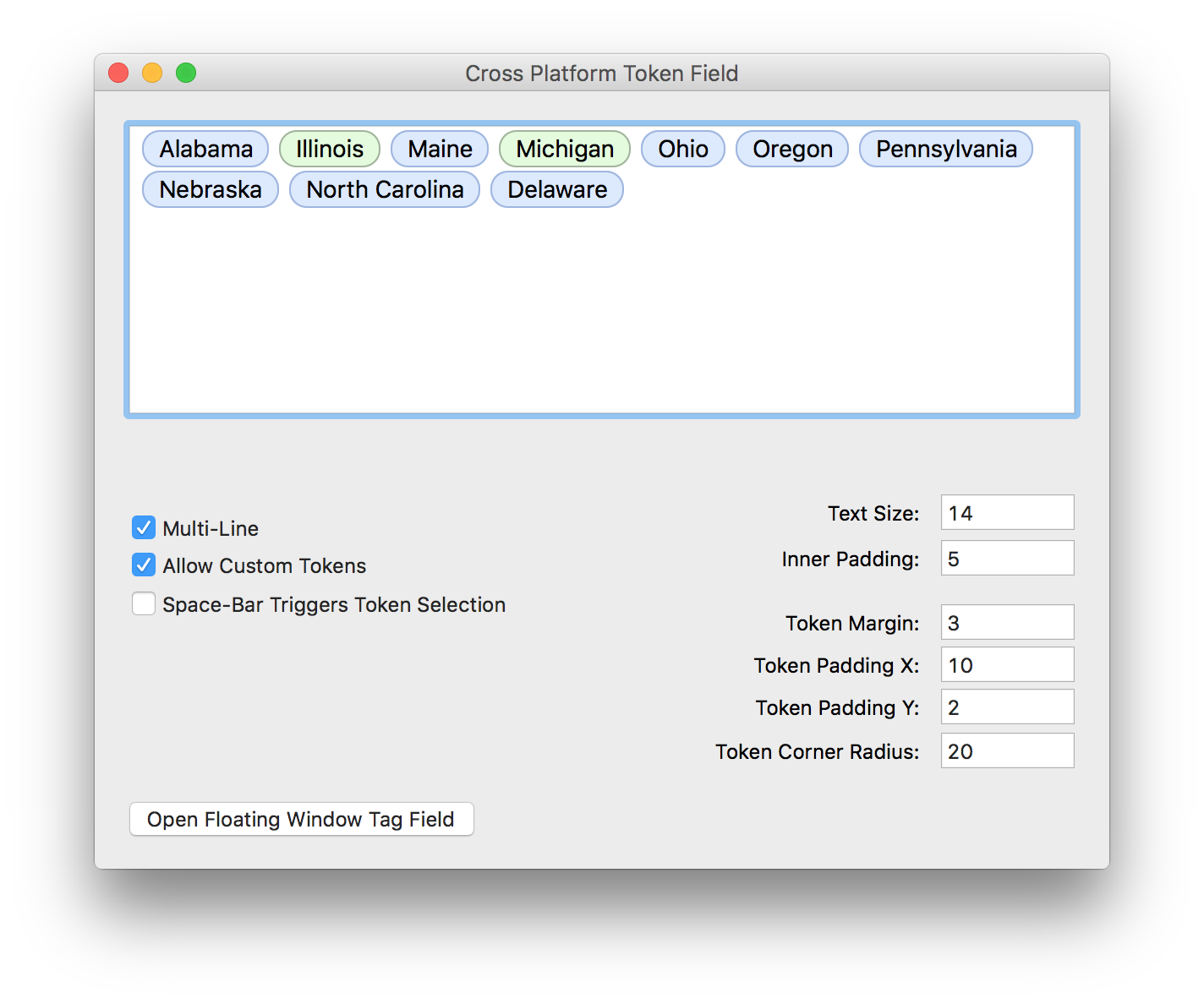
Task: Minimize window using yellow button
Action: (152, 74)
